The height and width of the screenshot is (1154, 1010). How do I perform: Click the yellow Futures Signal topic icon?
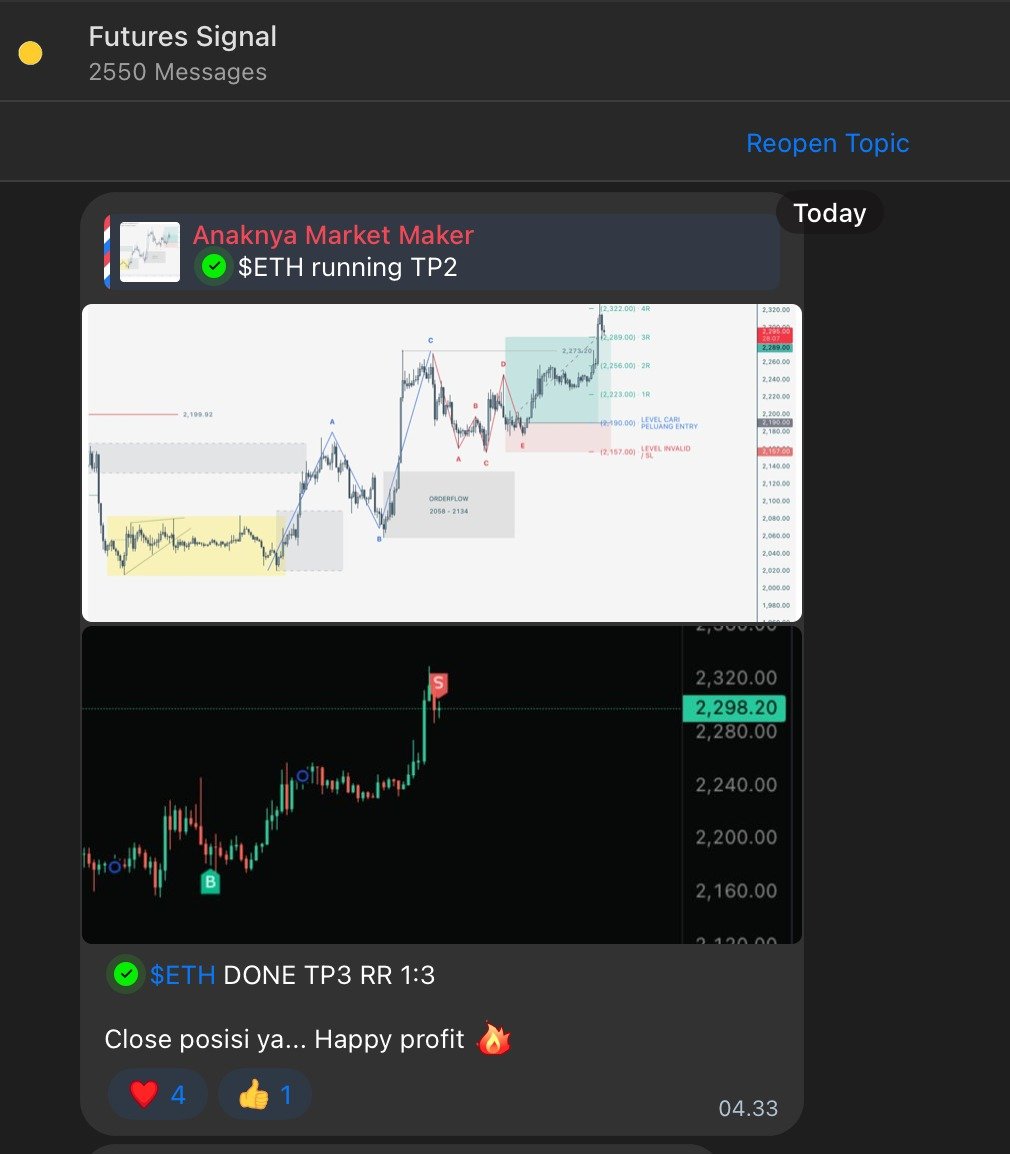[30, 53]
